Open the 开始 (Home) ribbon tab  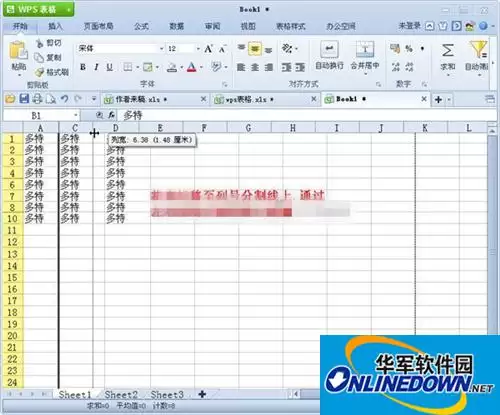click(20, 26)
